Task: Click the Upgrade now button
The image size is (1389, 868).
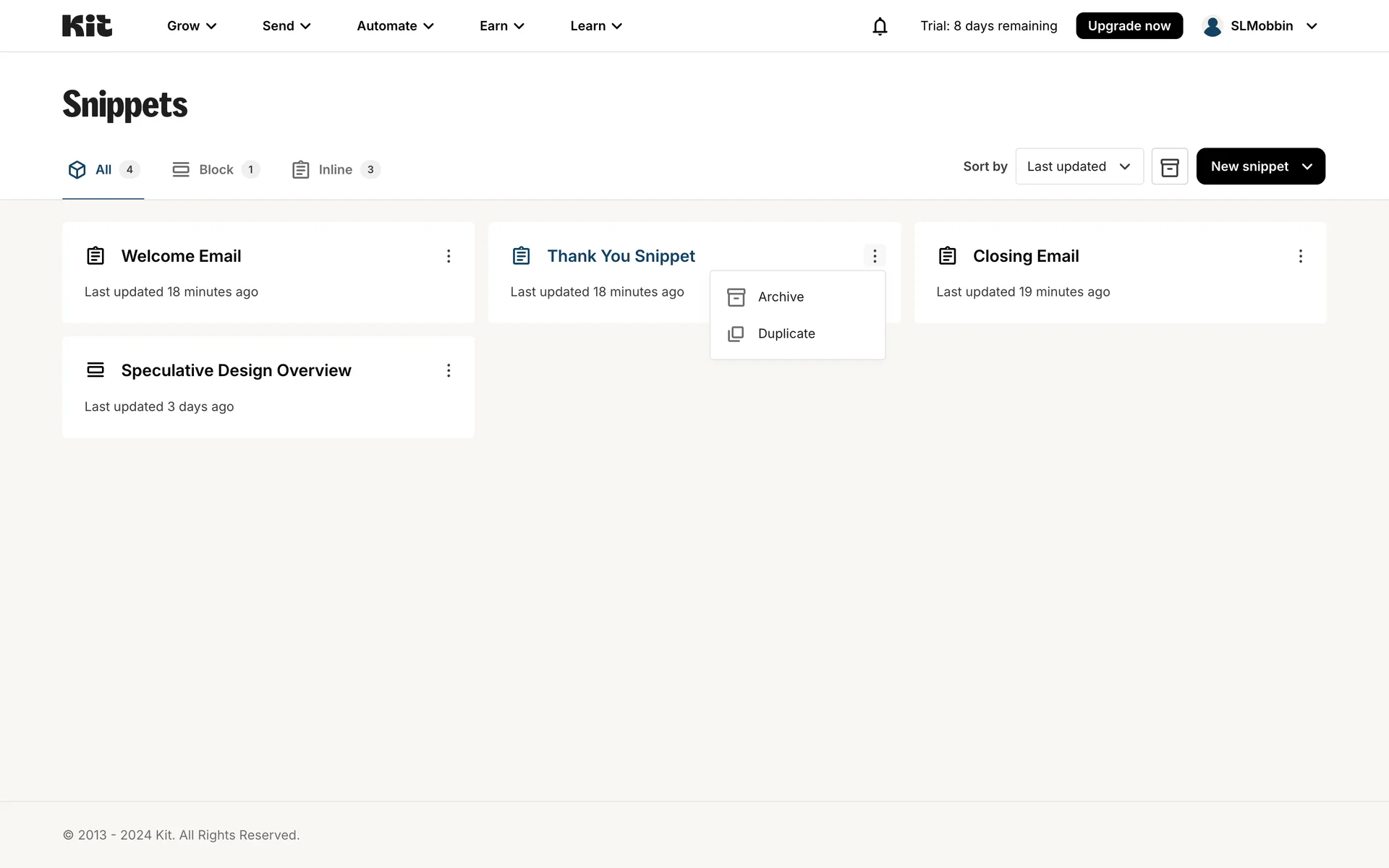Action: click(x=1129, y=26)
